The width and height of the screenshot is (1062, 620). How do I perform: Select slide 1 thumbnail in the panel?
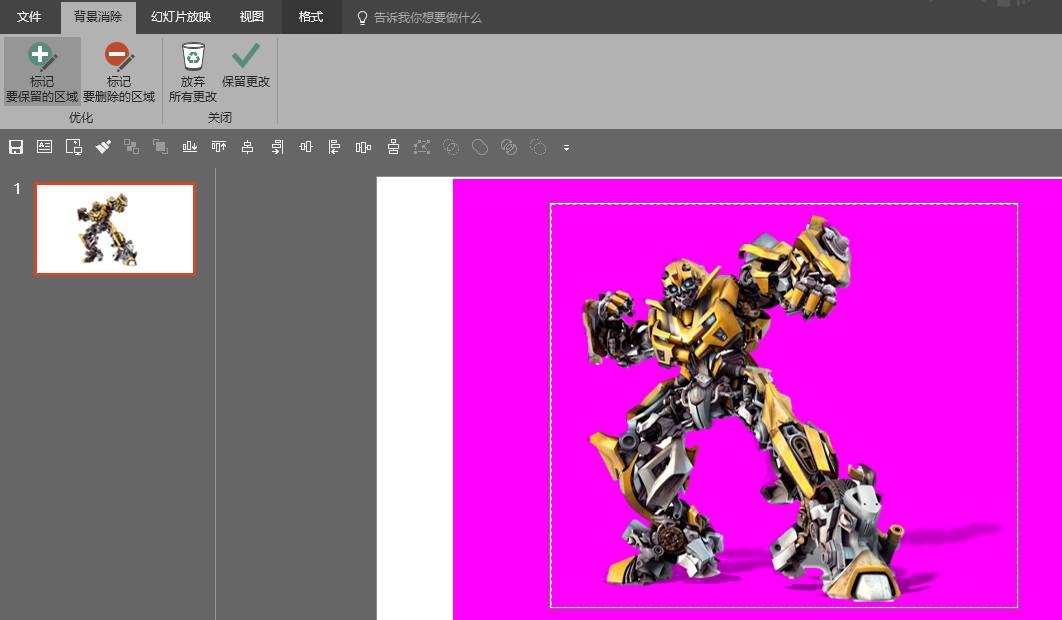coord(115,229)
